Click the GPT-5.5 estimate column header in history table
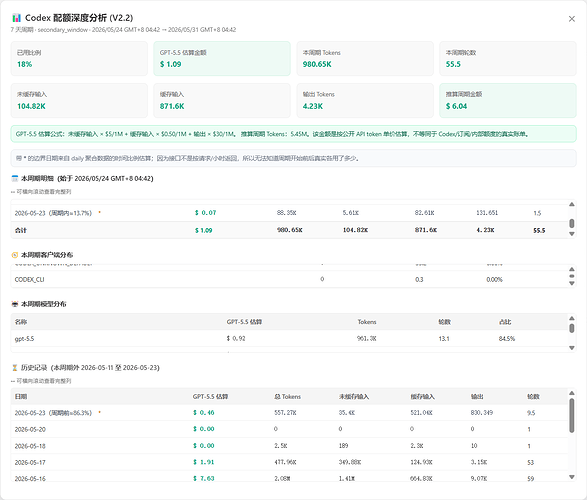Viewport: 587px width, 500px height. coord(210,397)
